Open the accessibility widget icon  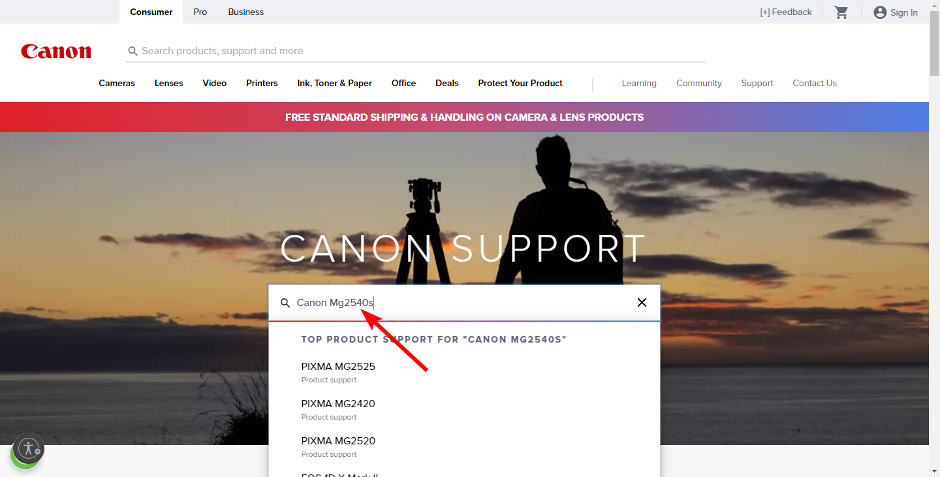28,448
